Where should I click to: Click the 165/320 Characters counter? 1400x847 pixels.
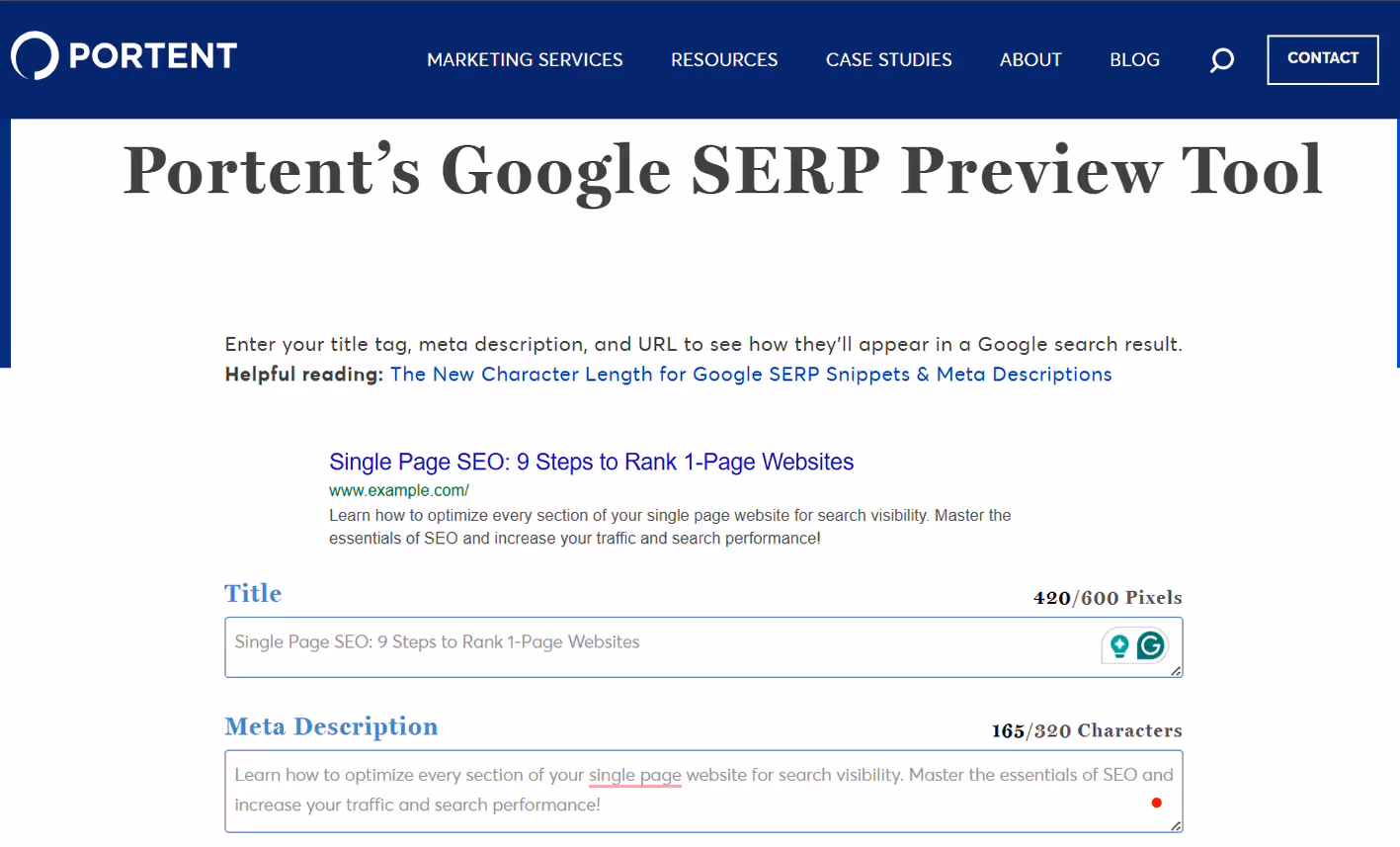tap(1087, 731)
